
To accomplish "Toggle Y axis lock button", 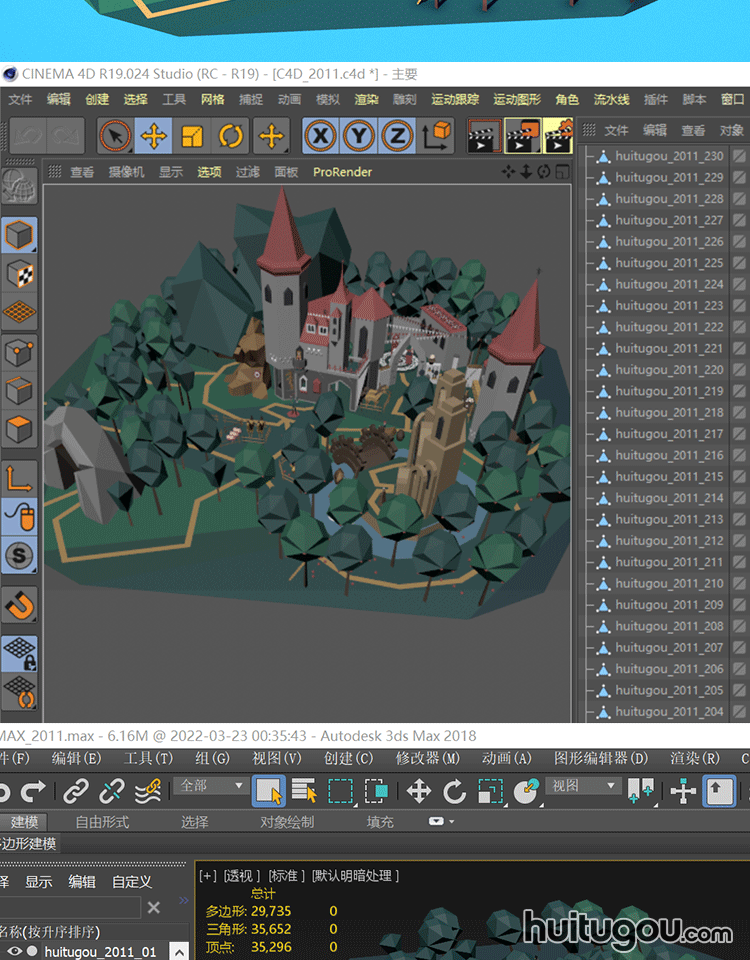I will pos(359,135).
